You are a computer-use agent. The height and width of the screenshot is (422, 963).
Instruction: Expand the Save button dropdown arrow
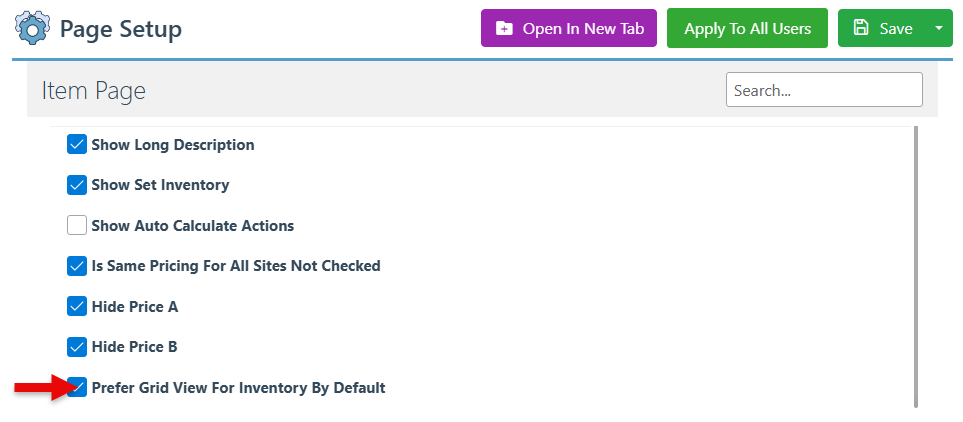(x=938, y=29)
